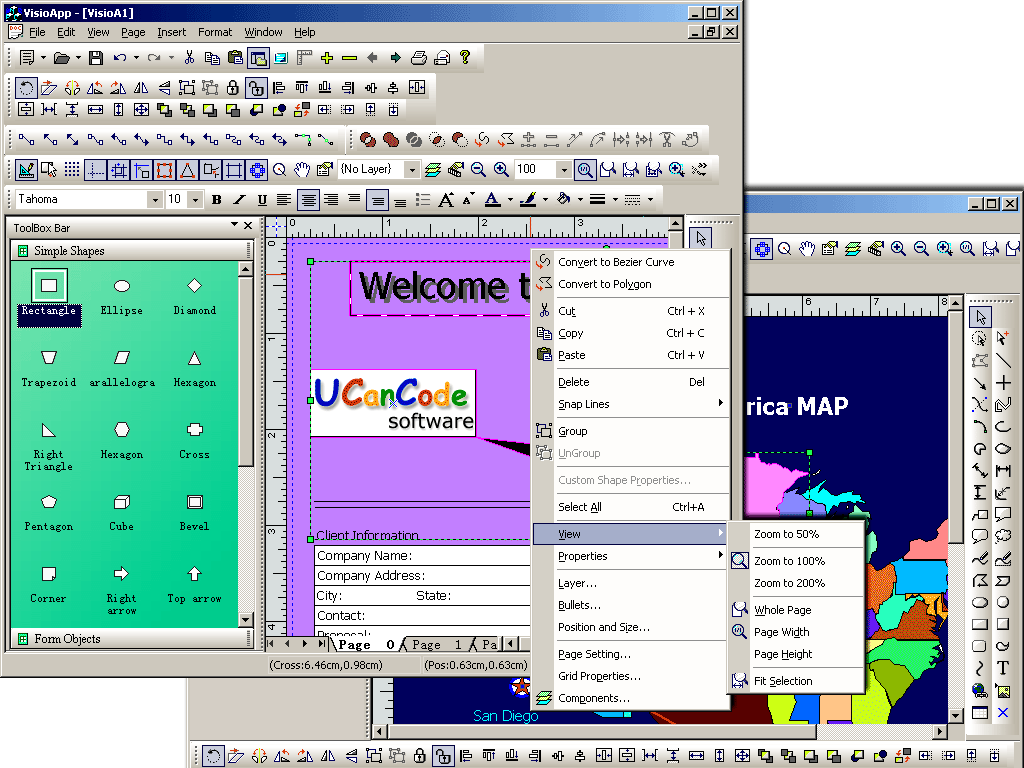Open the Tahoma font name dropdown
The image size is (1024, 768).
coord(157,199)
